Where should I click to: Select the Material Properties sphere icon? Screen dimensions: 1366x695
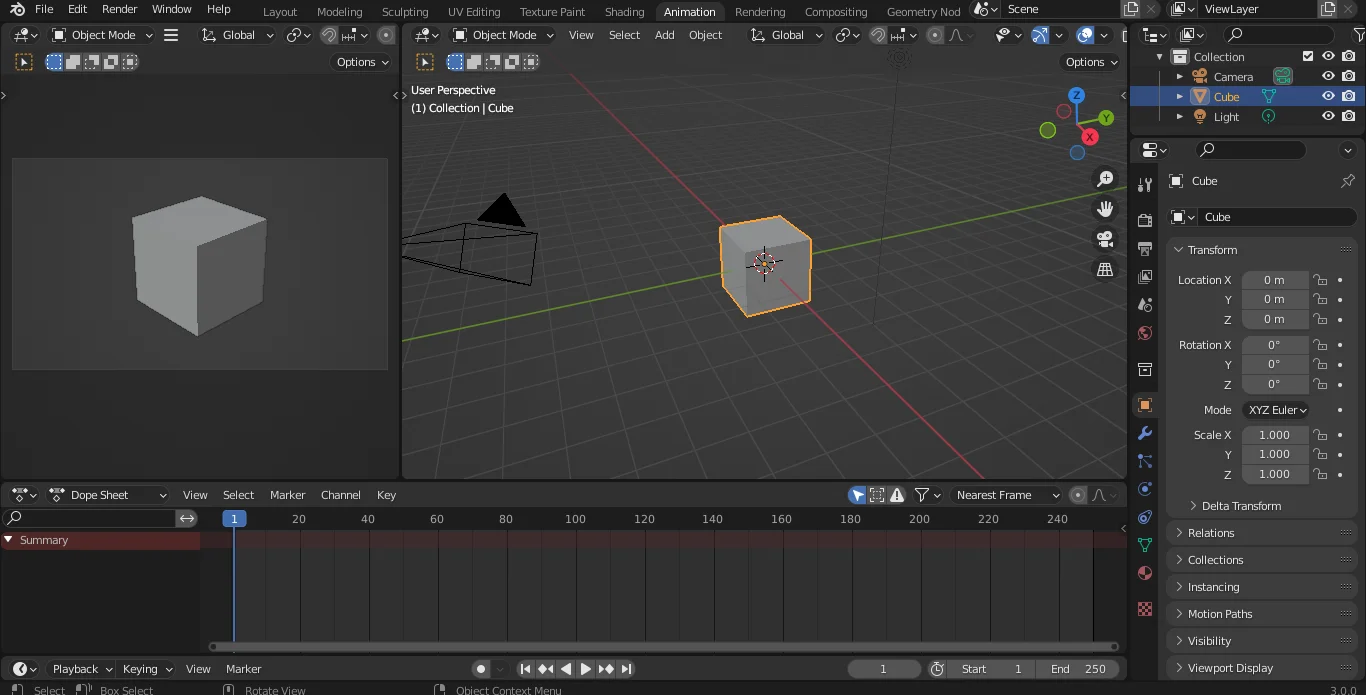pos(1145,573)
